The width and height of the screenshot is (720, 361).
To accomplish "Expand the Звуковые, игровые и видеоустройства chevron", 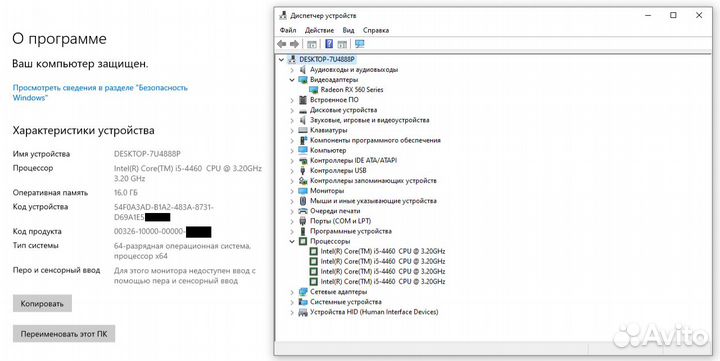I will (292, 120).
